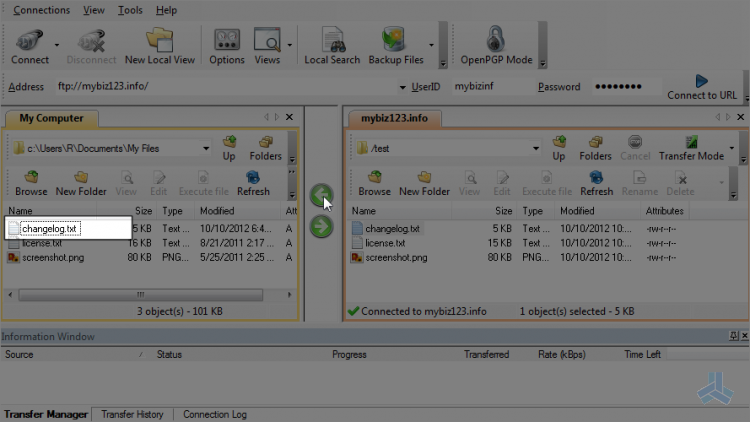
Task: Click the Backup Files icon
Action: (396, 46)
